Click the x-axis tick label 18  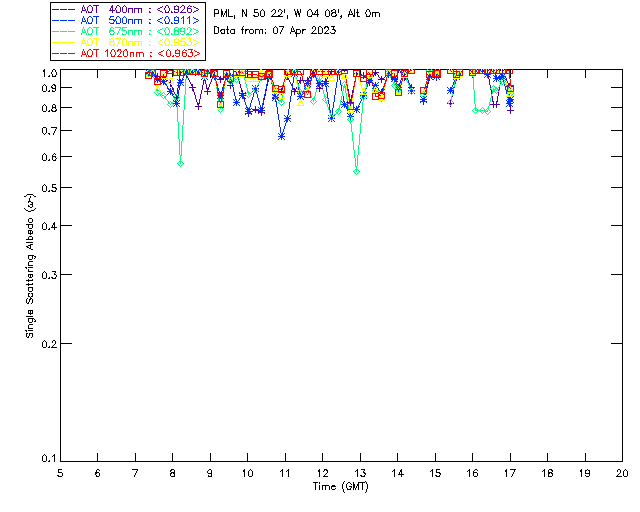(547, 473)
